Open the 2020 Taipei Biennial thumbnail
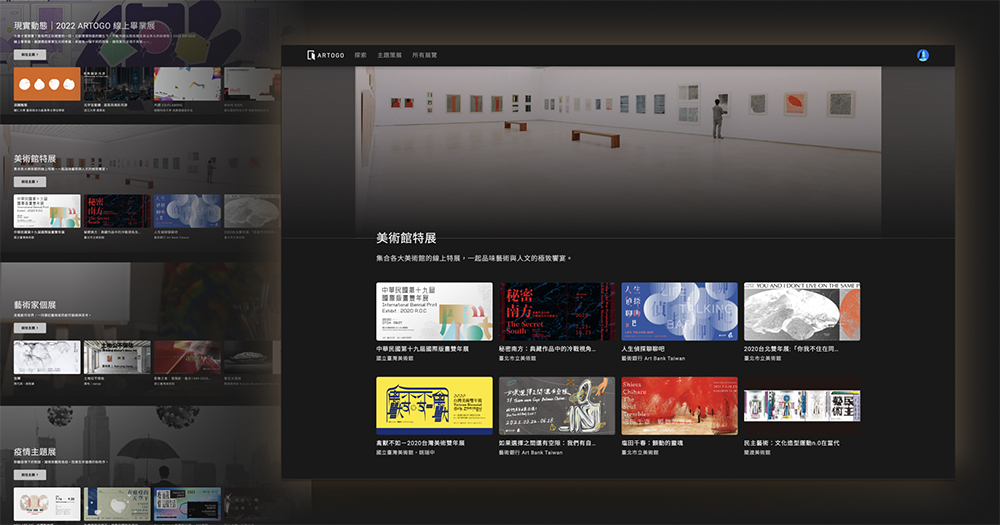1000x525 pixels. tap(802, 311)
